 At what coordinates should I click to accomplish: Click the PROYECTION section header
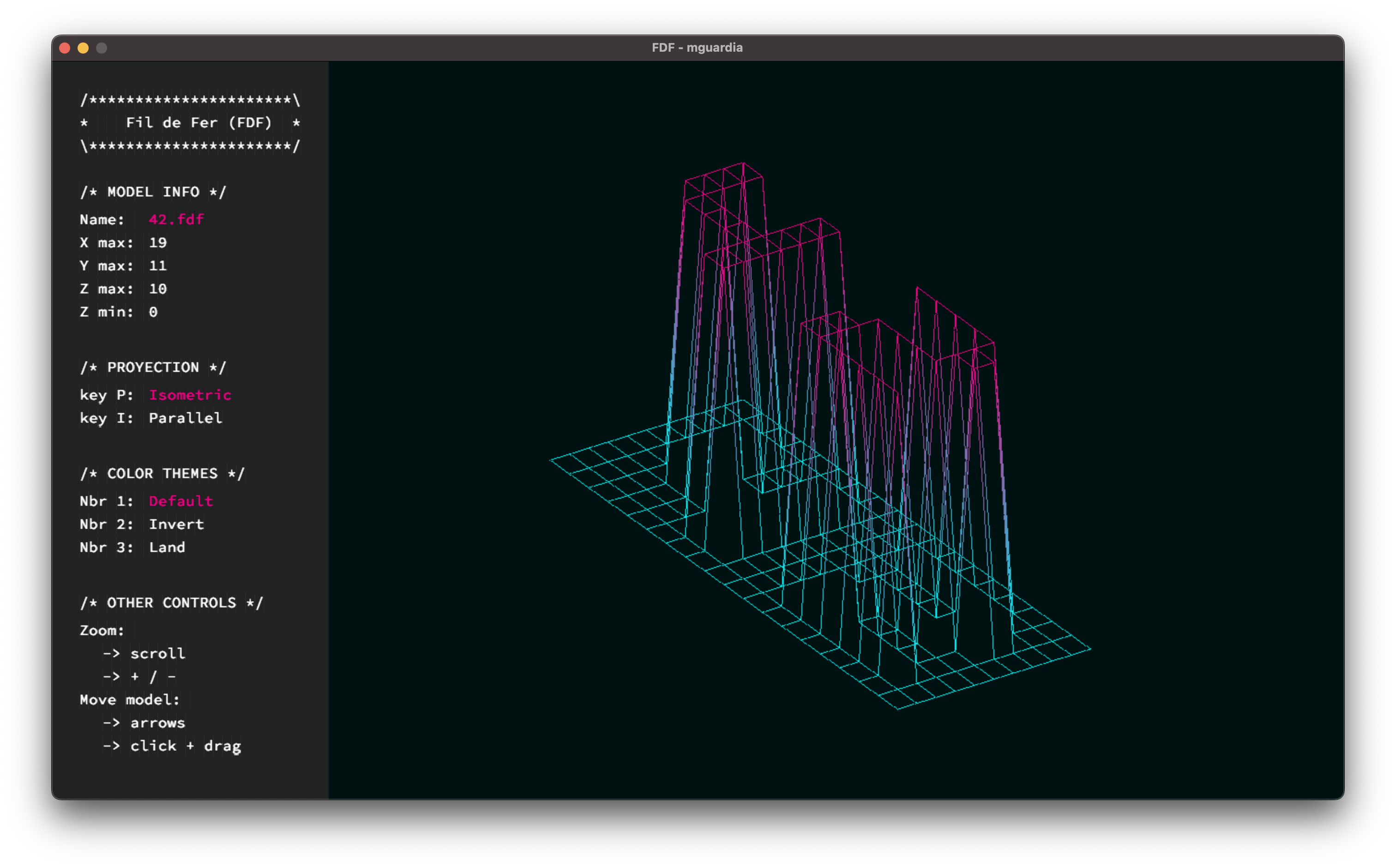(153, 368)
